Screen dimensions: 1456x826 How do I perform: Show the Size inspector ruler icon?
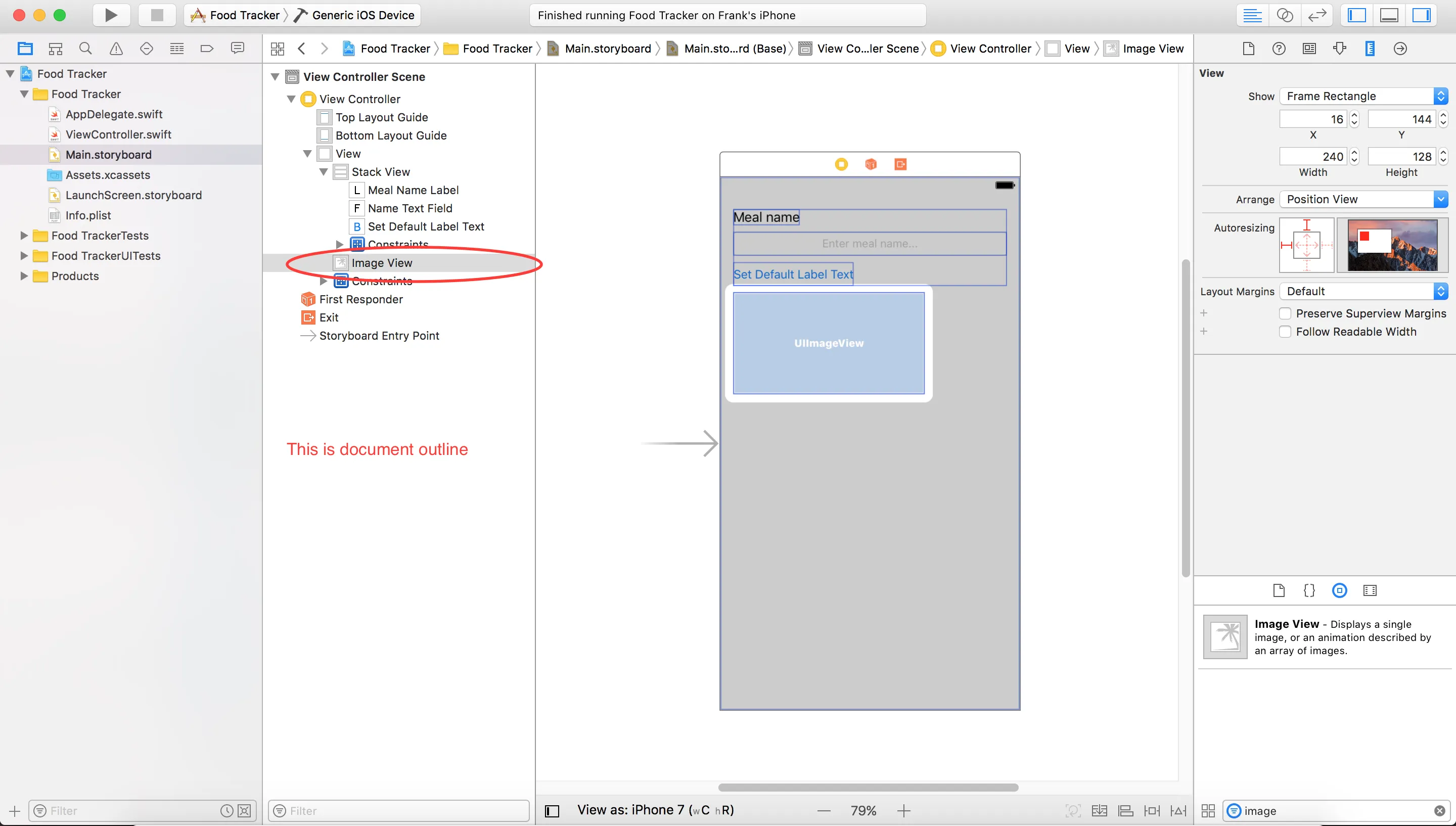1369,49
